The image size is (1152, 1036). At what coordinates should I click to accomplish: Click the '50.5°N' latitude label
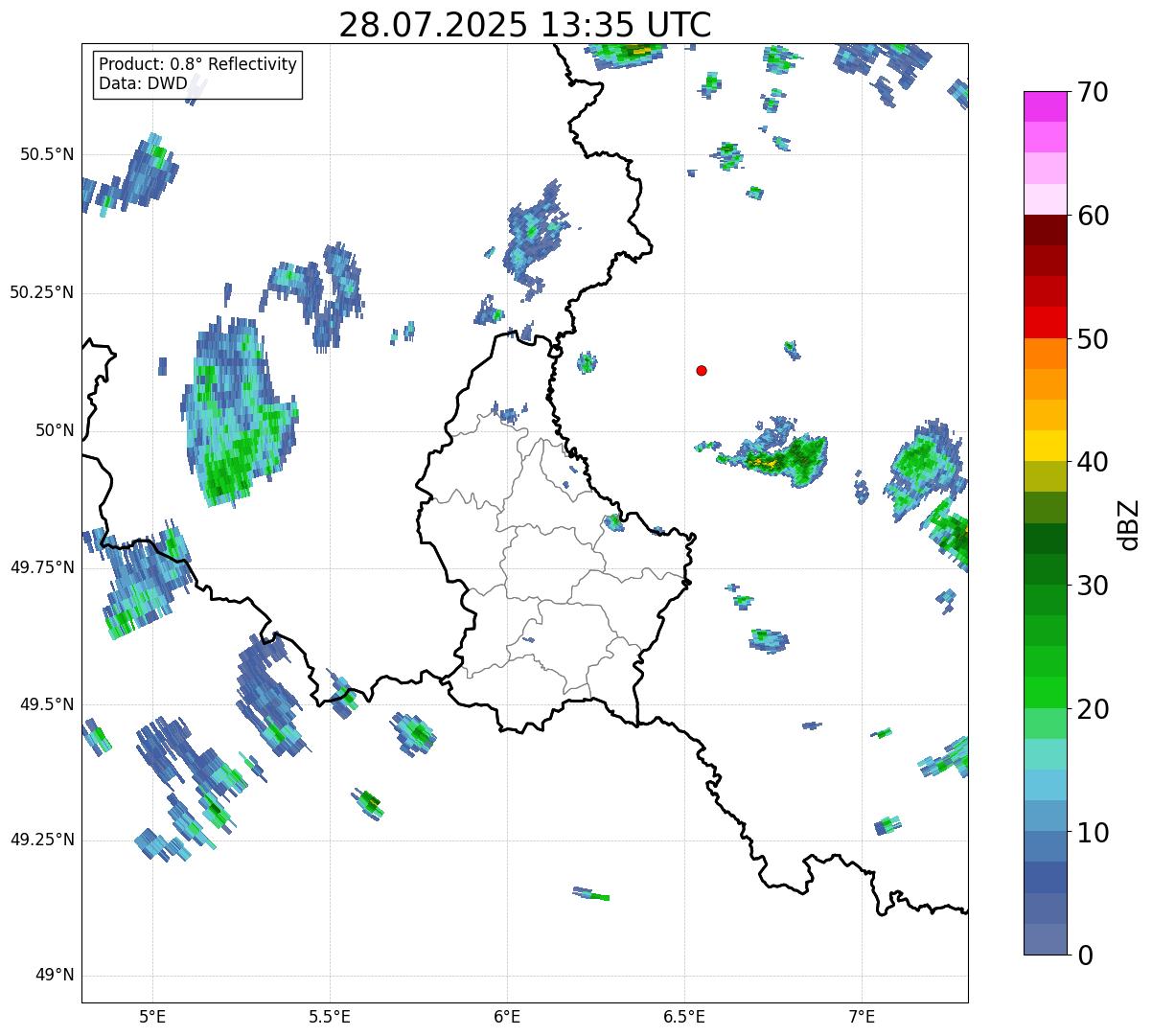pyautogui.click(x=47, y=154)
